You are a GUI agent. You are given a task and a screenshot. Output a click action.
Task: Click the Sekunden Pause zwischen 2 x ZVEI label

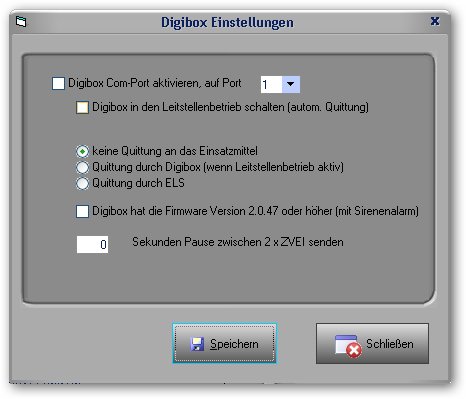(238, 242)
